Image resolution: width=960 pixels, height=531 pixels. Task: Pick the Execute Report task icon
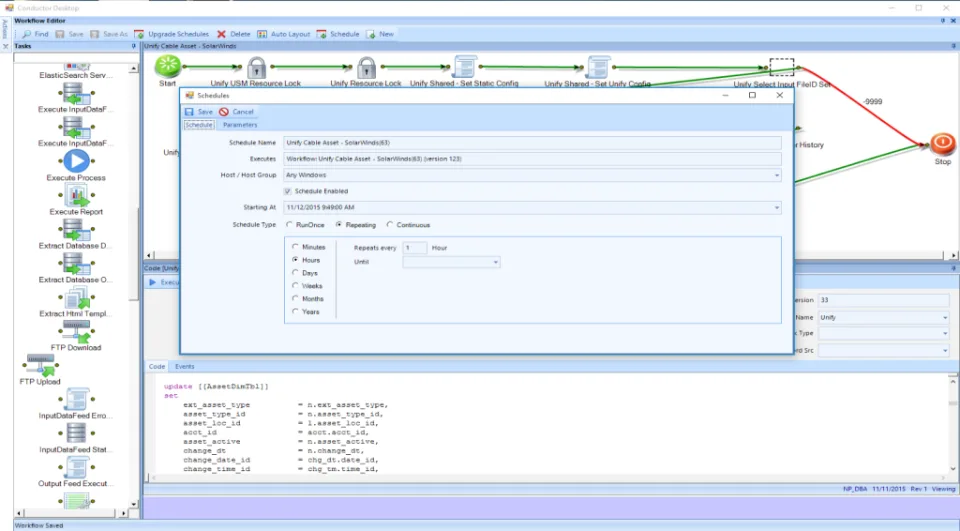point(76,195)
